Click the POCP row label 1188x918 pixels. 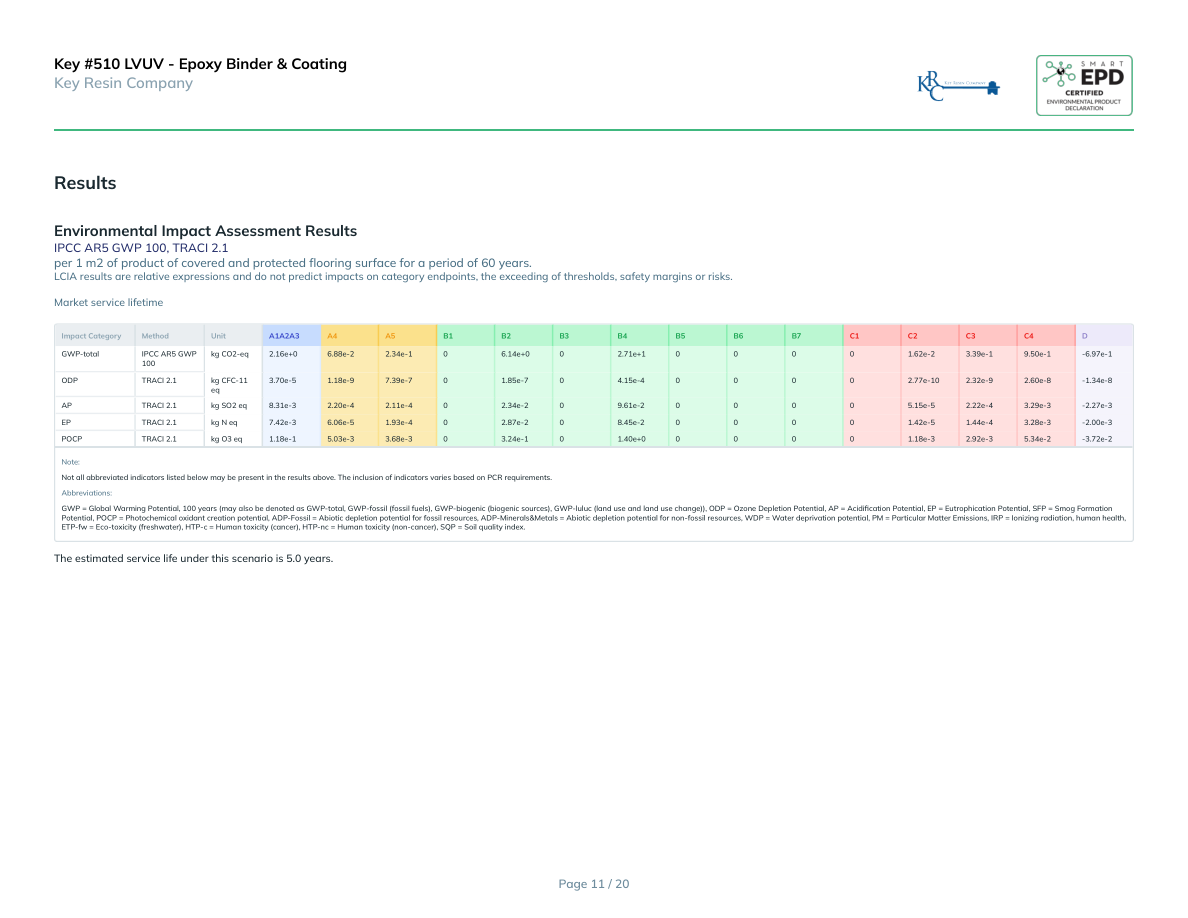click(72, 439)
